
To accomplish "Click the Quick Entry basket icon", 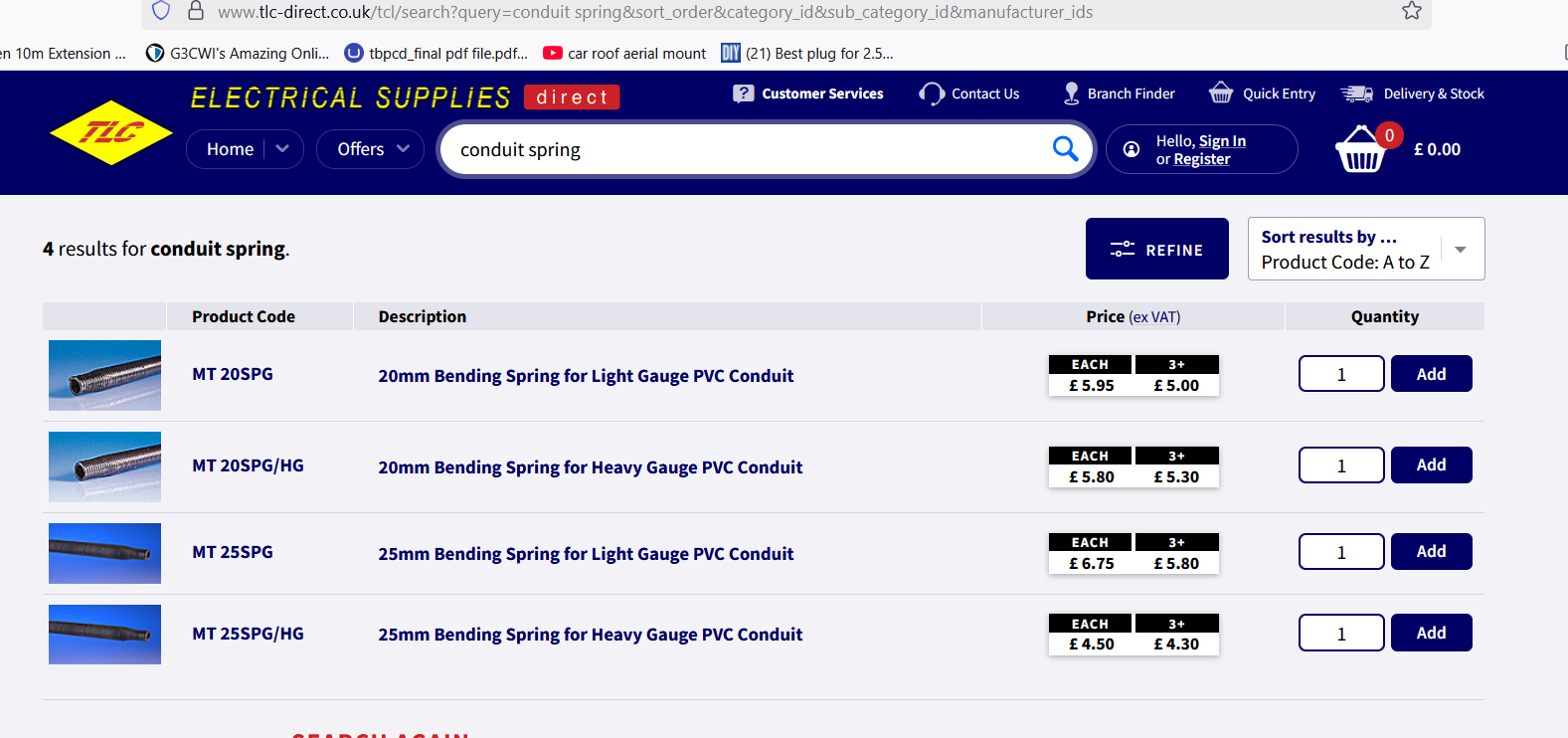I will pos(1220,93).
